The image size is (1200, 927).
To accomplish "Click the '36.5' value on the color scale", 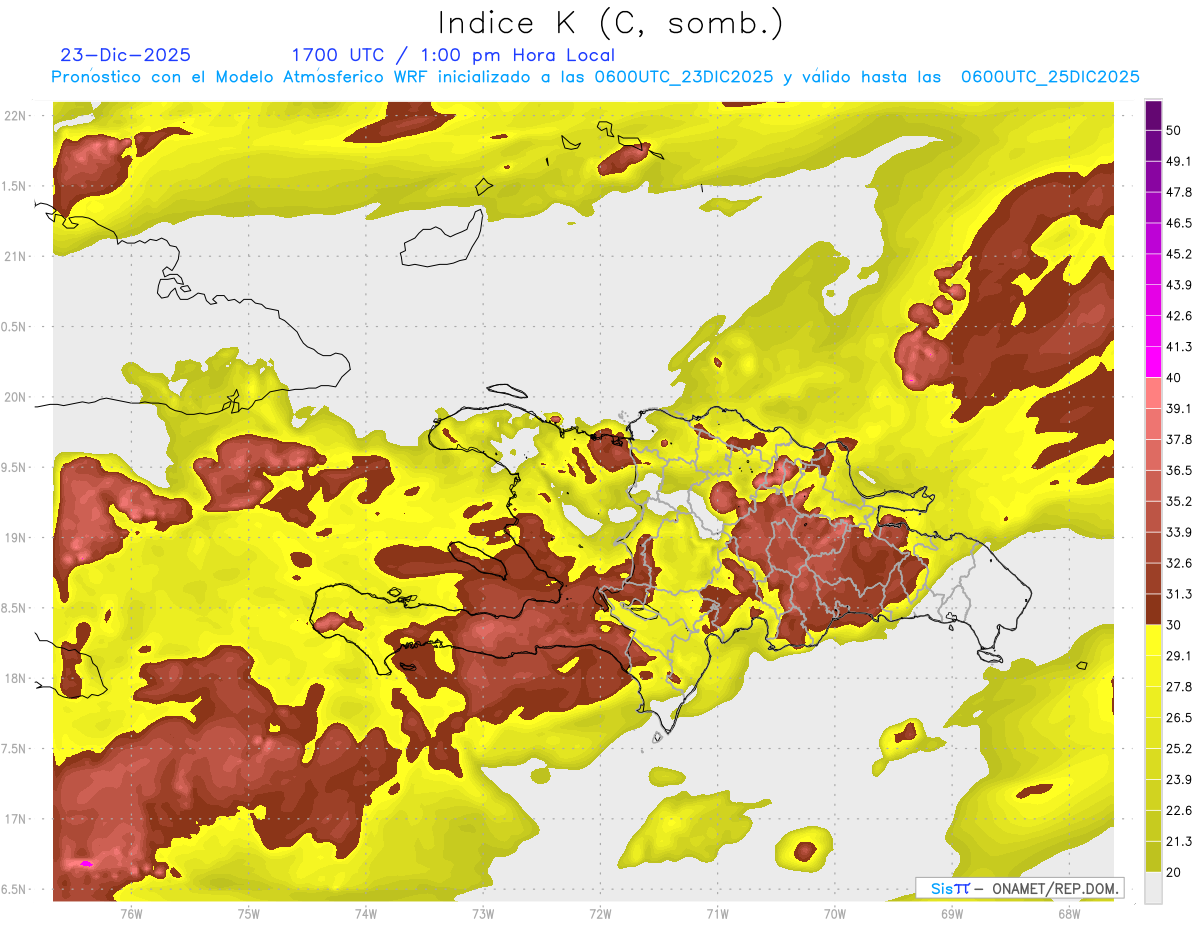I will (1179, 470).
